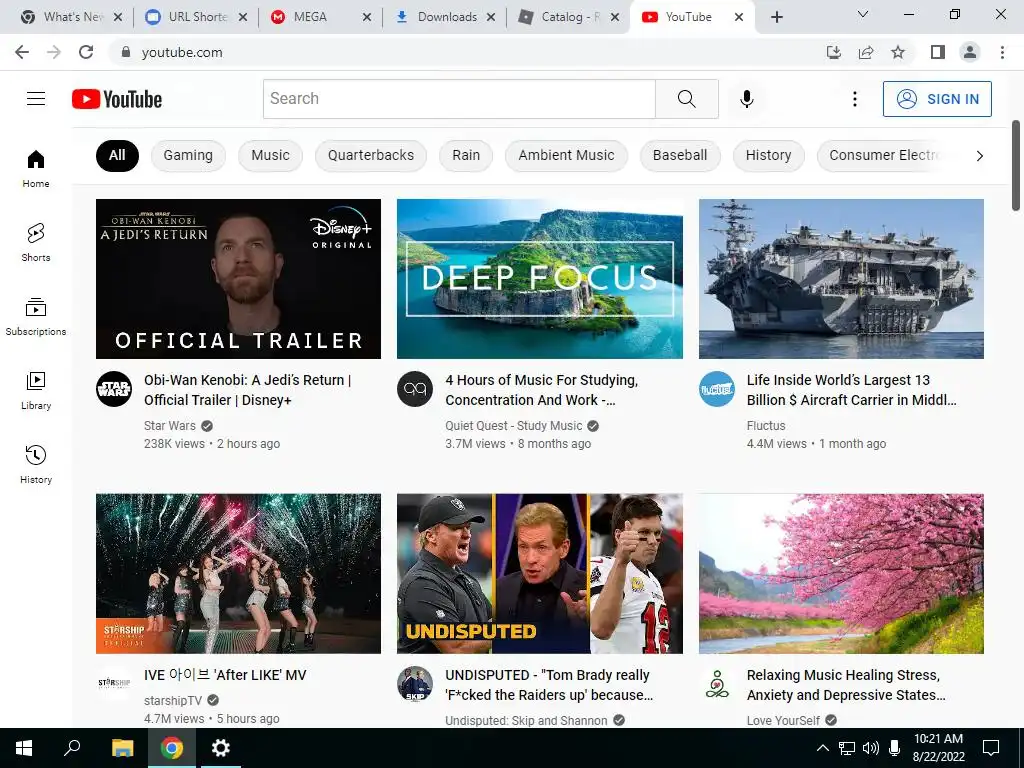Open Life Inside World's Largest Aircraft Carrier title
This screenshot has width=1024, height=768.
coord(852,390)
